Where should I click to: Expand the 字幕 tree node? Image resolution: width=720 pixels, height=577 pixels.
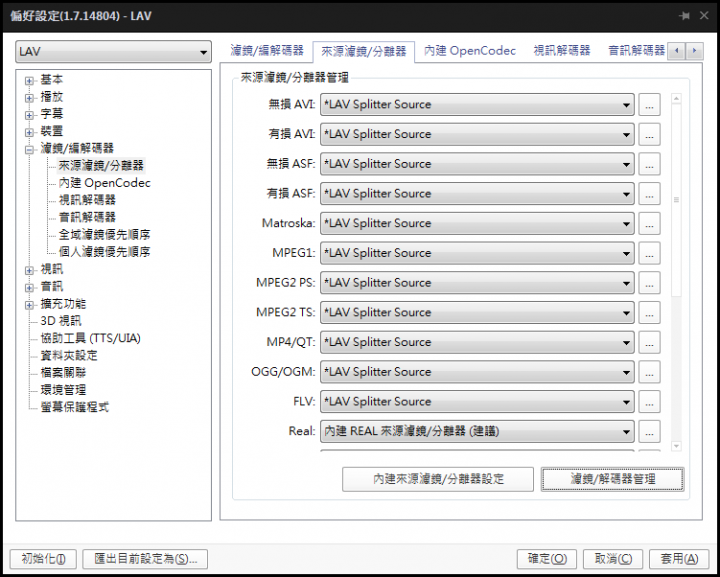(x=29, y=115)
